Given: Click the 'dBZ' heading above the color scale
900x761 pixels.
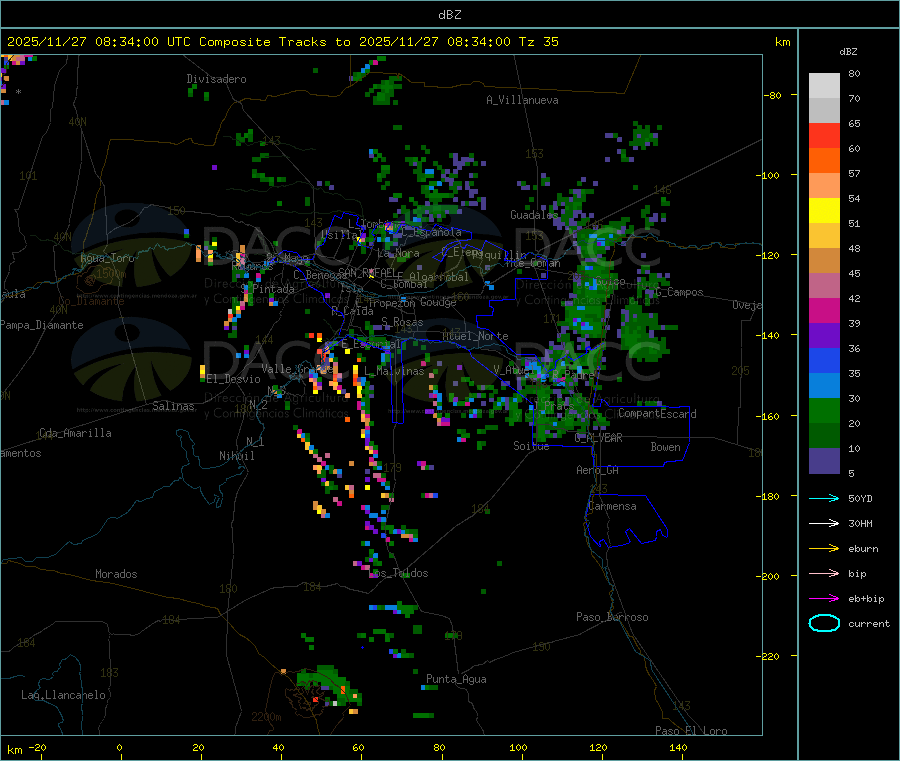Looking at the screenshot, I should coord(848,52).
